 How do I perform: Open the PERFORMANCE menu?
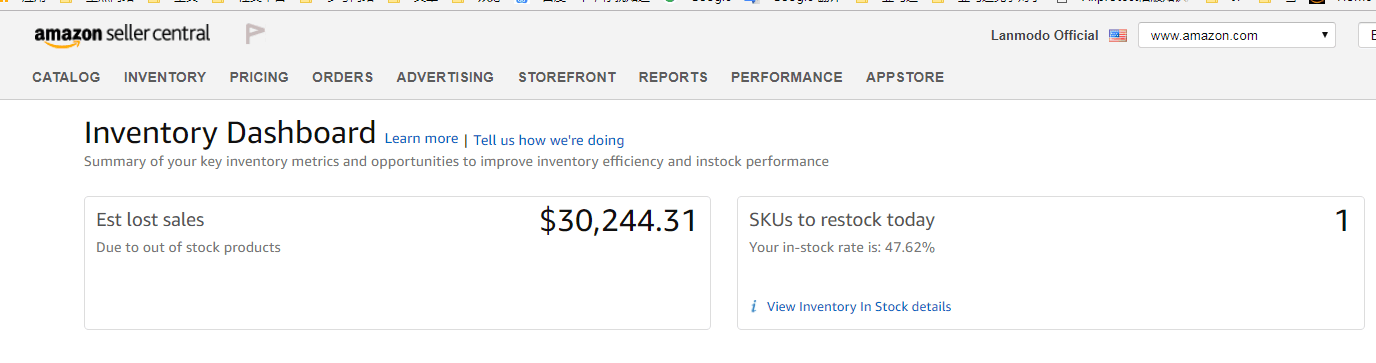[787, 77]
